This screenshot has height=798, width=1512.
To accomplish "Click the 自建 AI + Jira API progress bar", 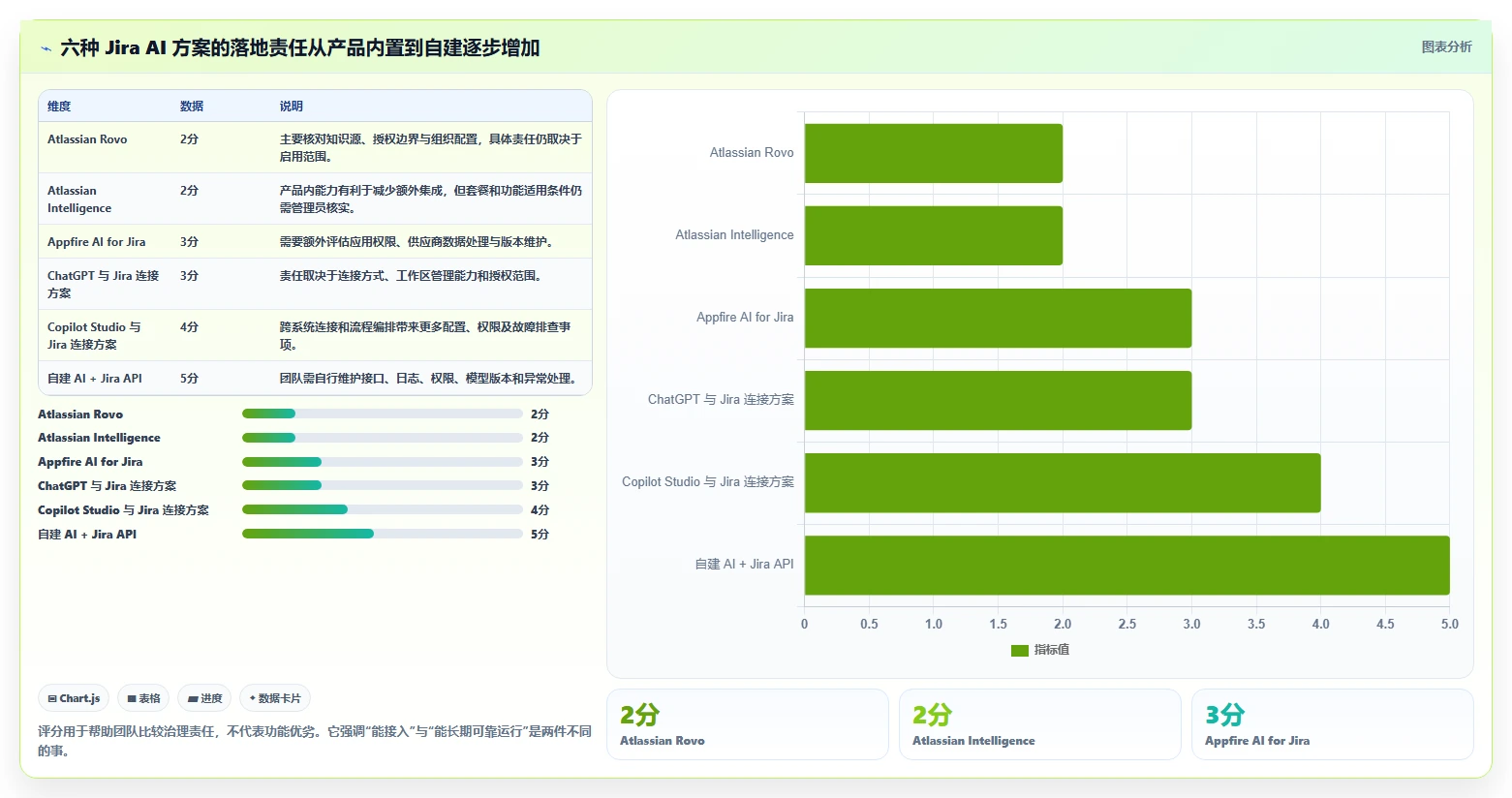I will pos(382,534).
